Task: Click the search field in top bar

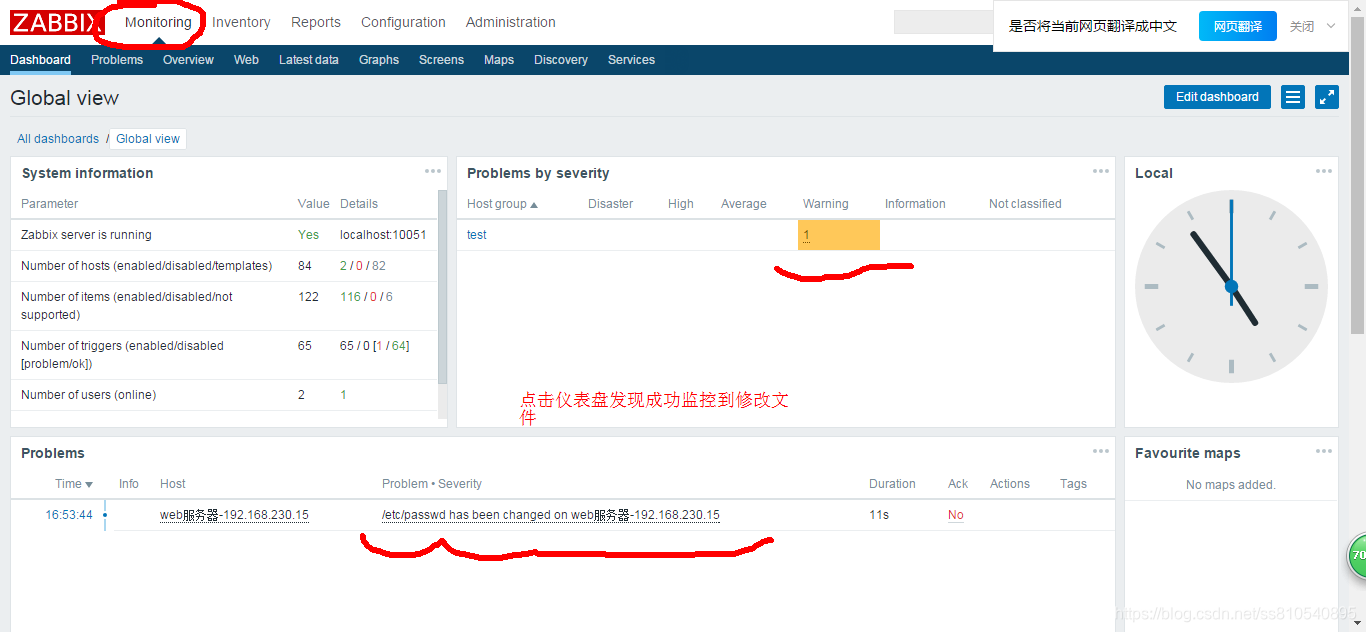Action: [x=942, y=22]
